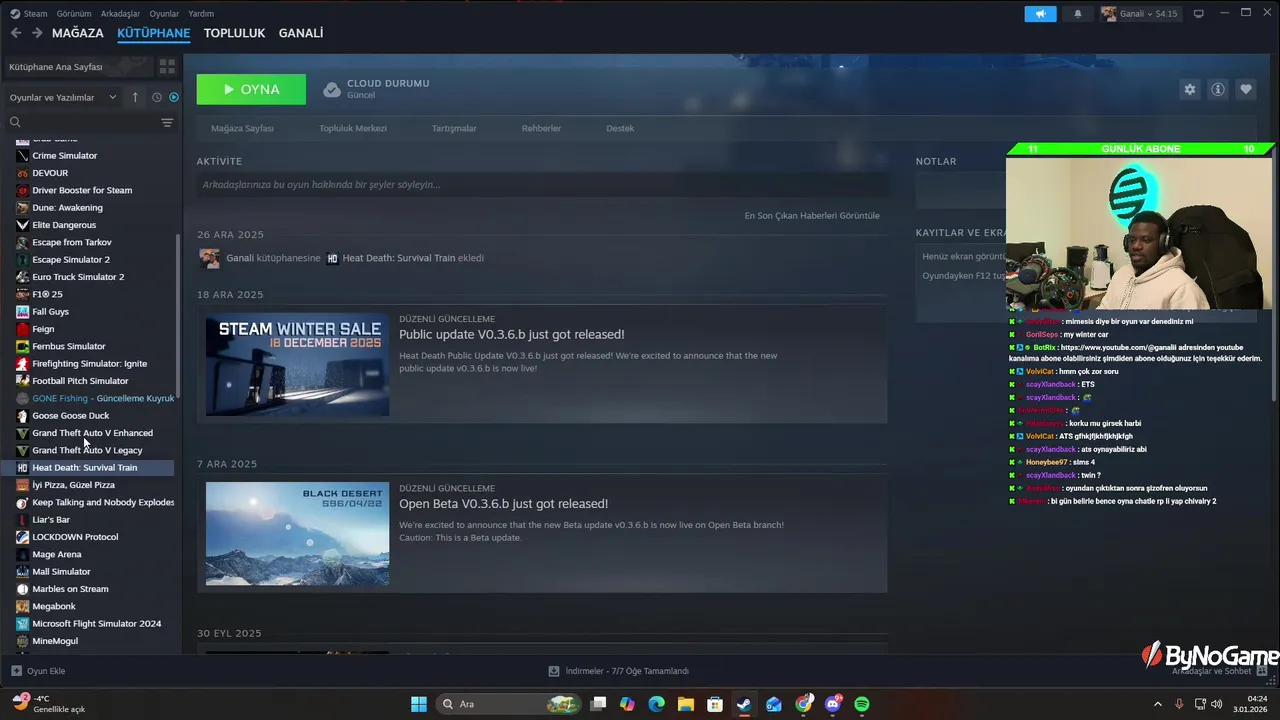The image size is (1280, 720).
Task: Open Steam Winter Sale news thumbnail
Action: point(297,366)
